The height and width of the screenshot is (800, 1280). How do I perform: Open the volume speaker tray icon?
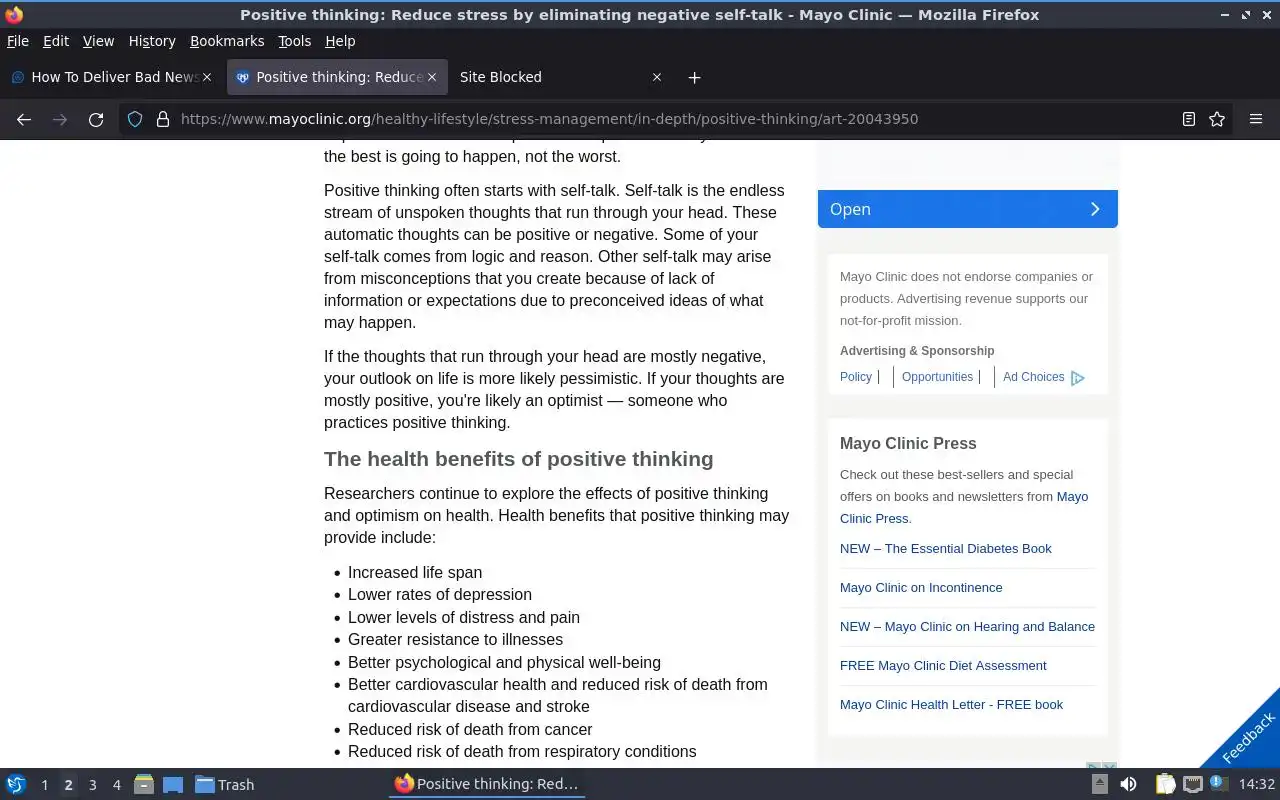pyautogui.click(x=1128, y=784)
